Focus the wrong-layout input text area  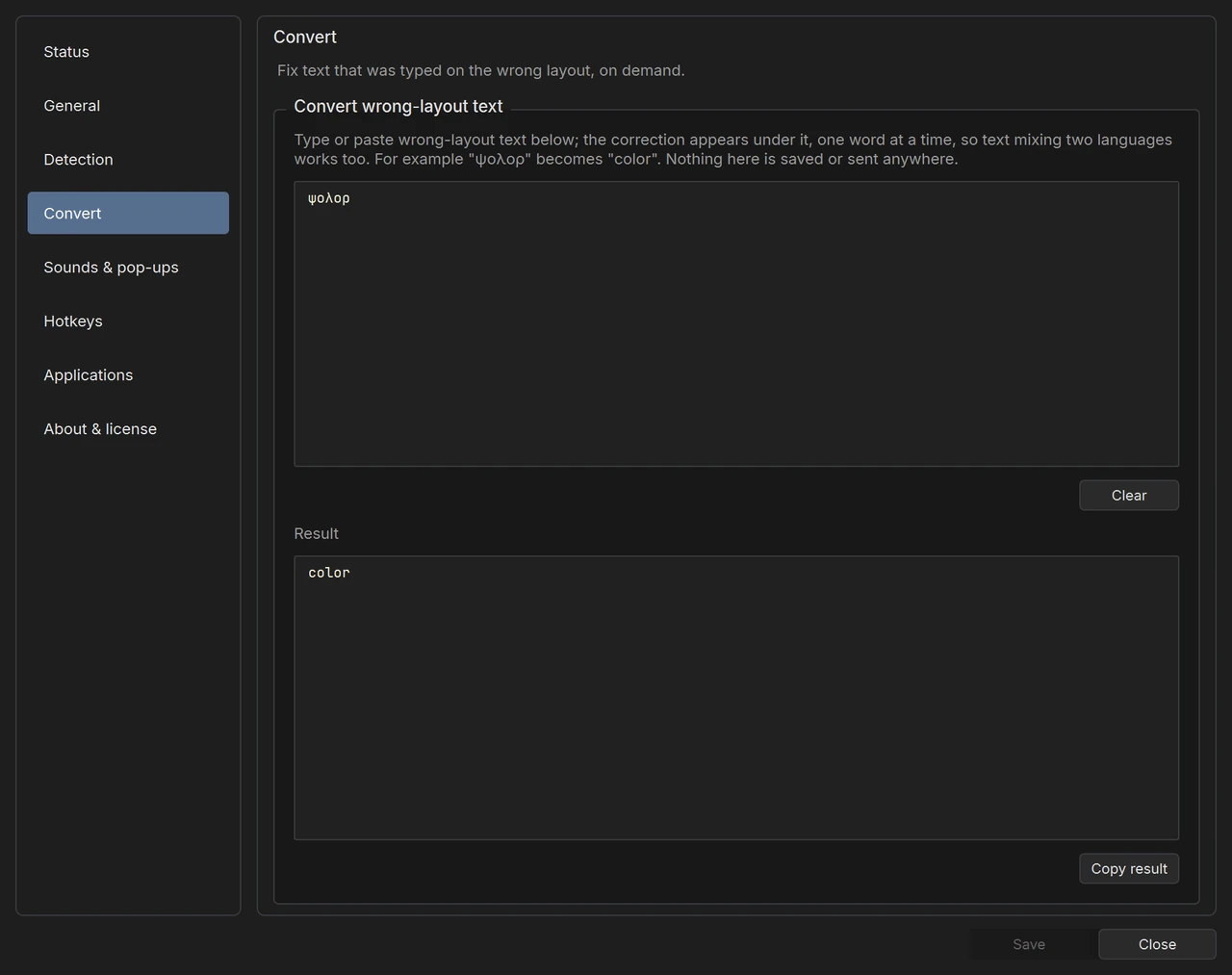736,324
